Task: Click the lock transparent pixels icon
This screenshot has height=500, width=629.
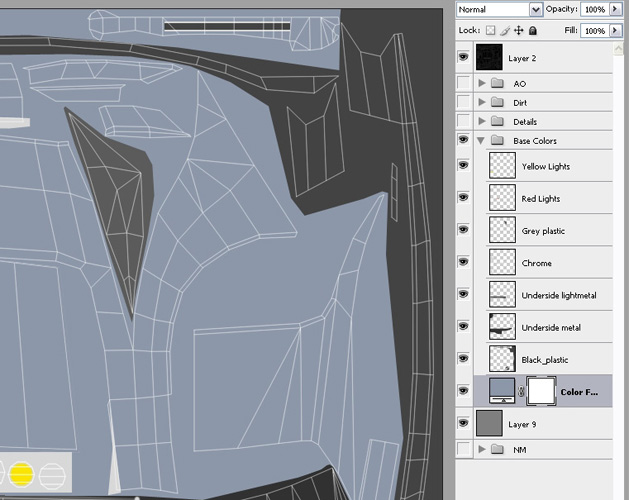Action: point(491,31)
